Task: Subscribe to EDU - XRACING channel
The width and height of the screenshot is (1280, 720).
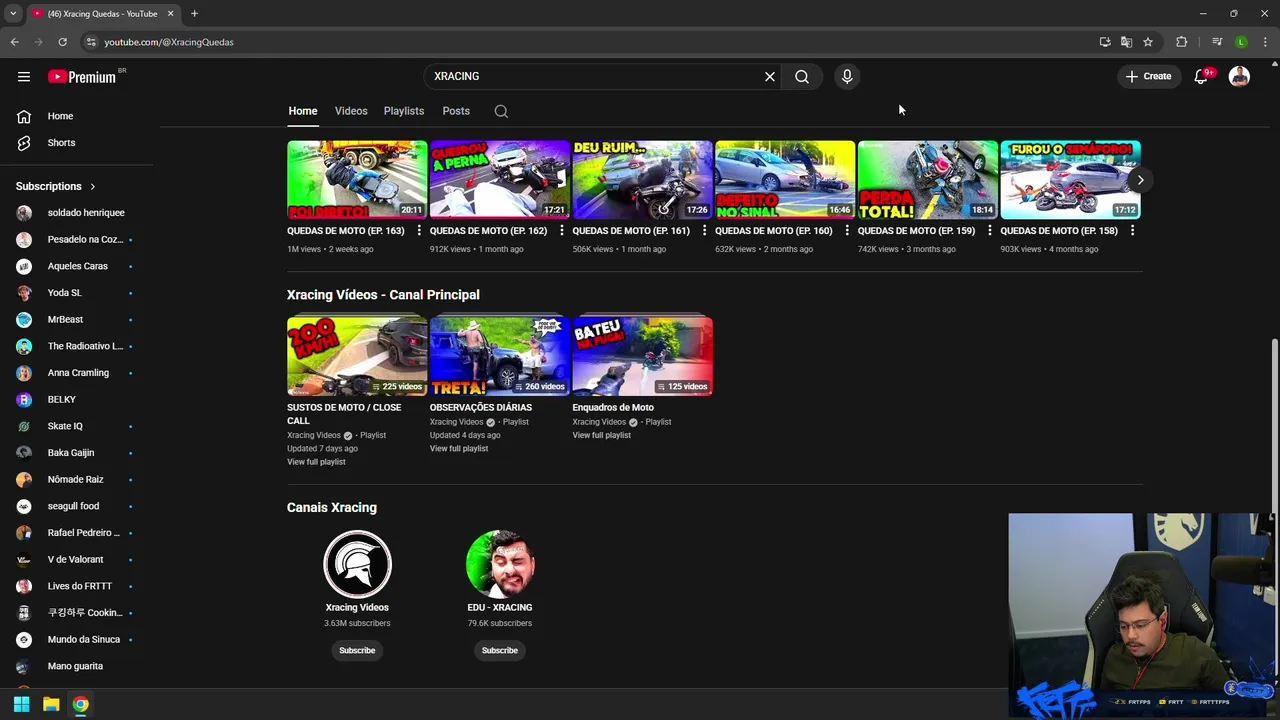Action: pyautogui.click(x=500, y=651)
